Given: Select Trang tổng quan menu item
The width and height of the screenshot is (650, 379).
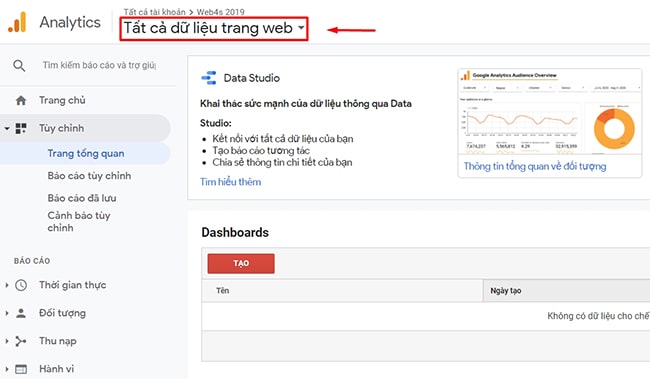Looking at the screenshot, I should tap(85, 153).
